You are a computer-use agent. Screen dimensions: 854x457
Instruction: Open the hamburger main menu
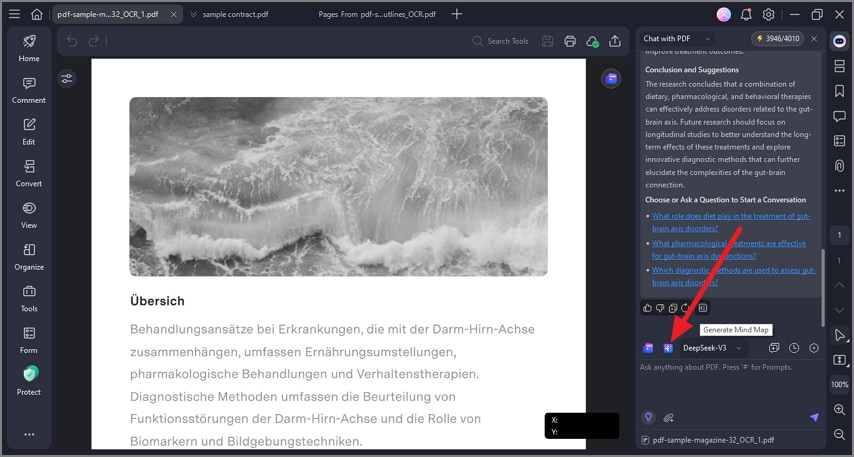click(15, 14)
